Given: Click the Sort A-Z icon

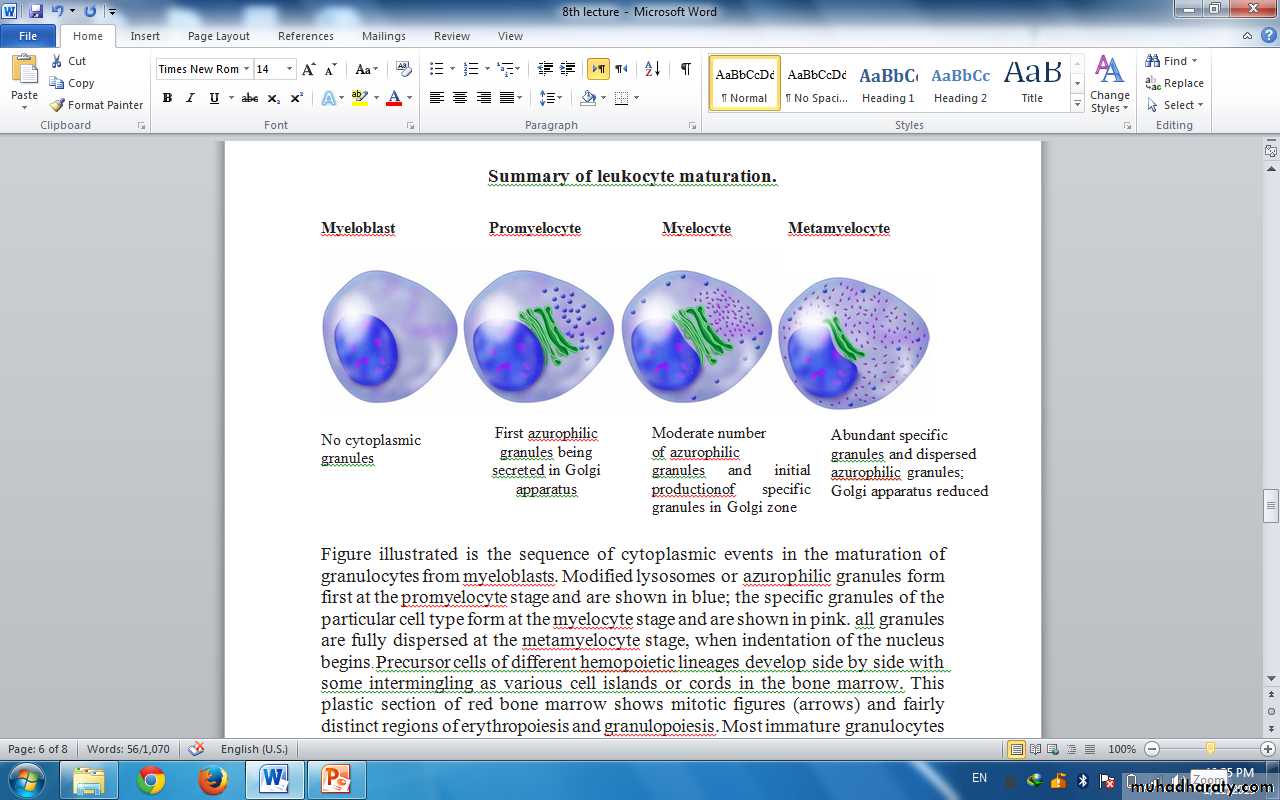Looking at the screenshot, I should pyautogui.click(x=652, y=69).
